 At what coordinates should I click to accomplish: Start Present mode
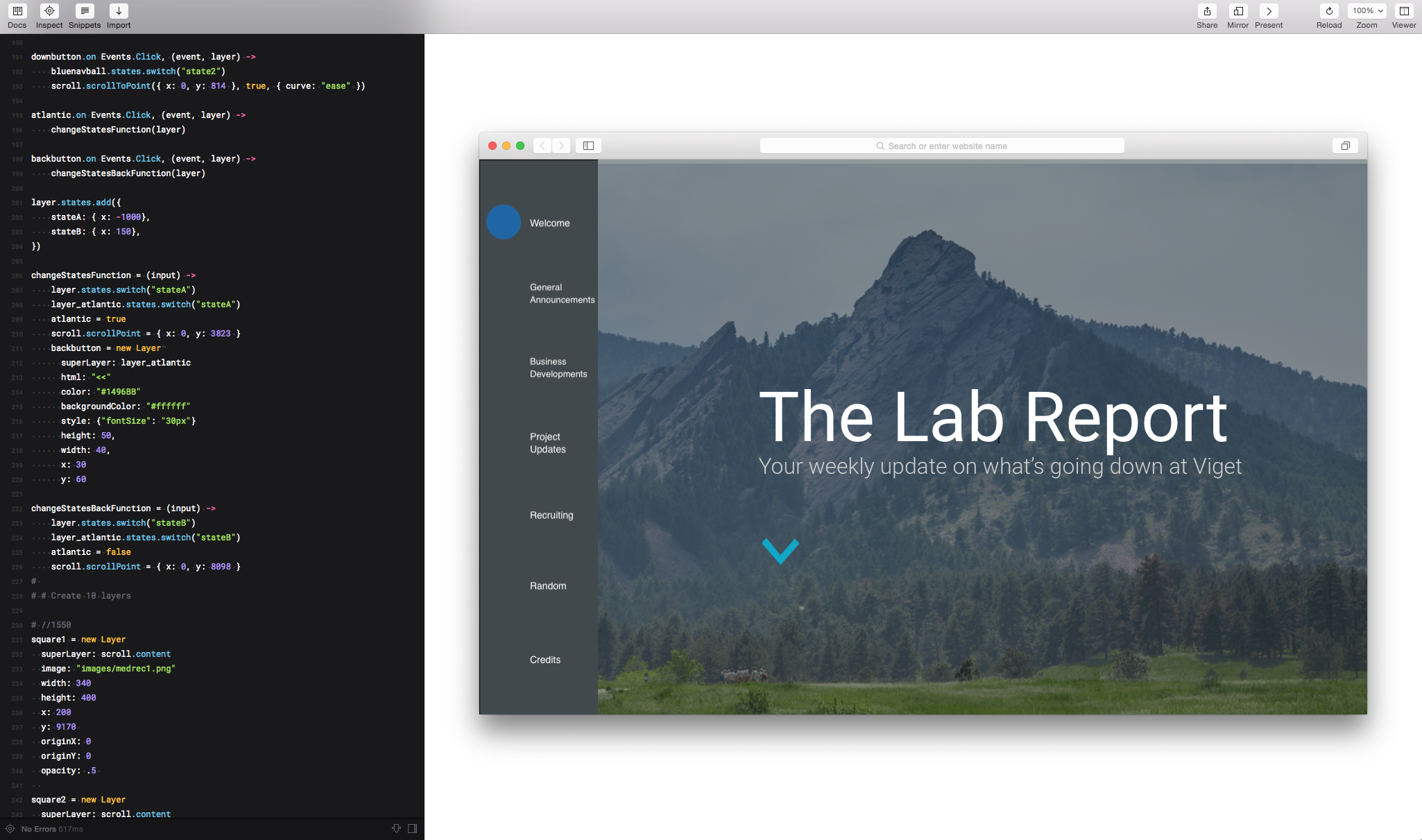(x=1269, y=11)
